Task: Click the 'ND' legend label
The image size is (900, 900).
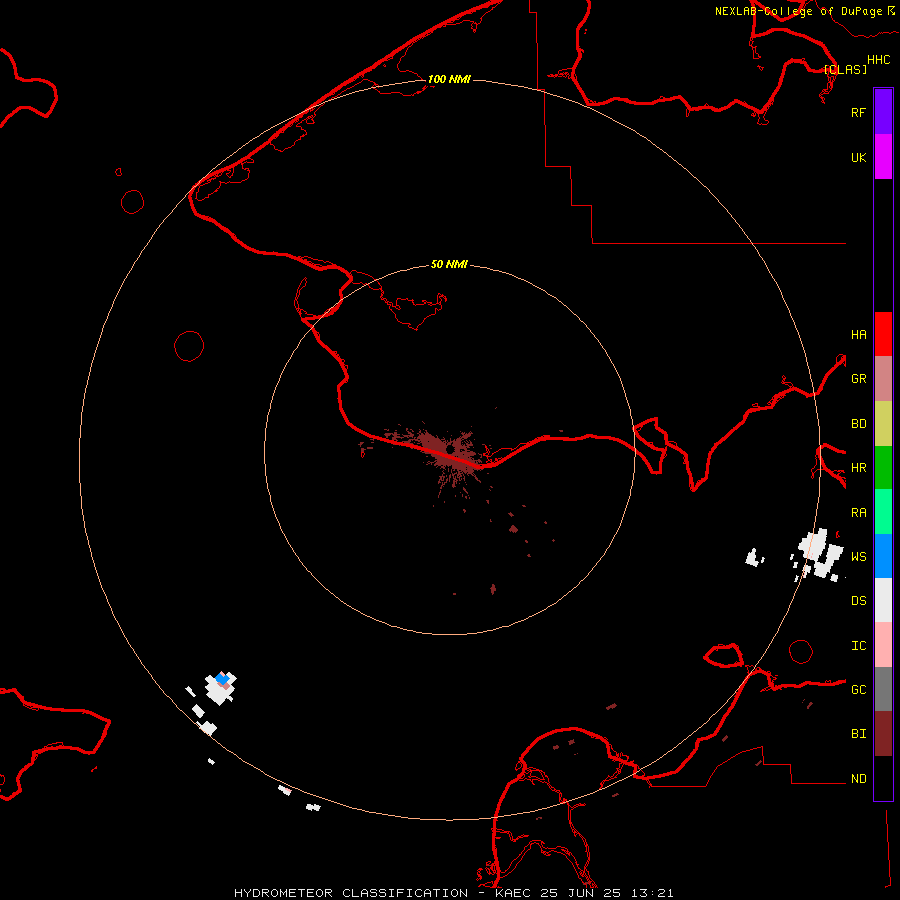Action: pos(858,779)
